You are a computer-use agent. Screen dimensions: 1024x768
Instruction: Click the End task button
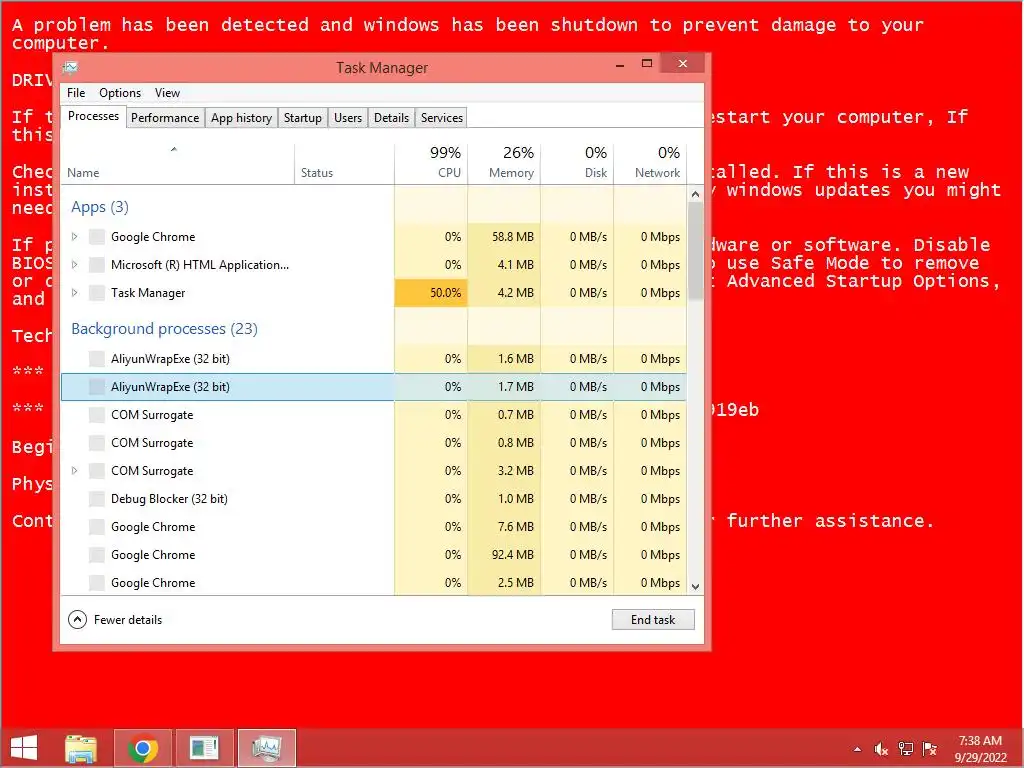click(653, 620)
